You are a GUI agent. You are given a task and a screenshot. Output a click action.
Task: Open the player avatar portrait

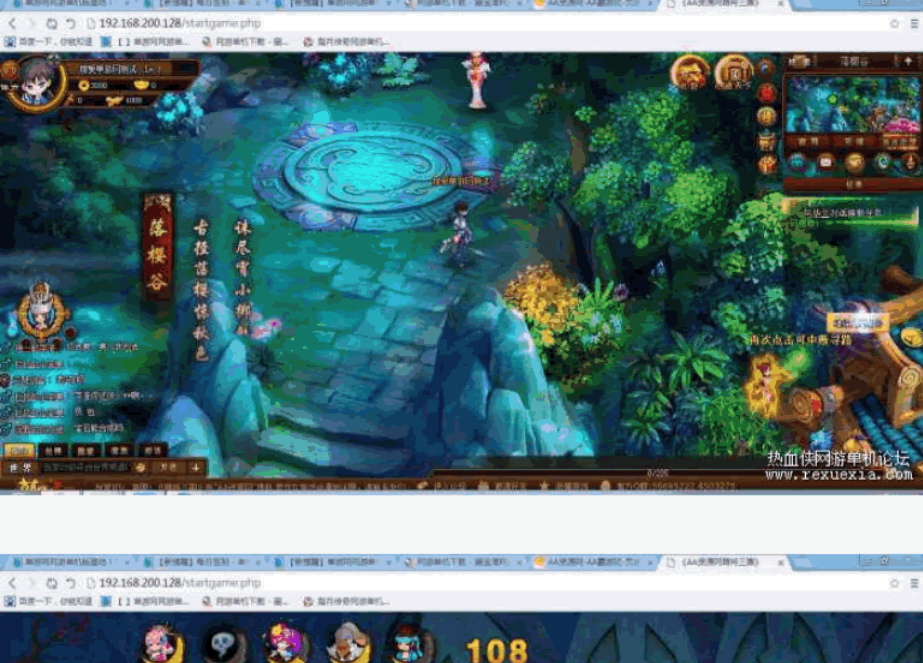click(x=36, y=82)
